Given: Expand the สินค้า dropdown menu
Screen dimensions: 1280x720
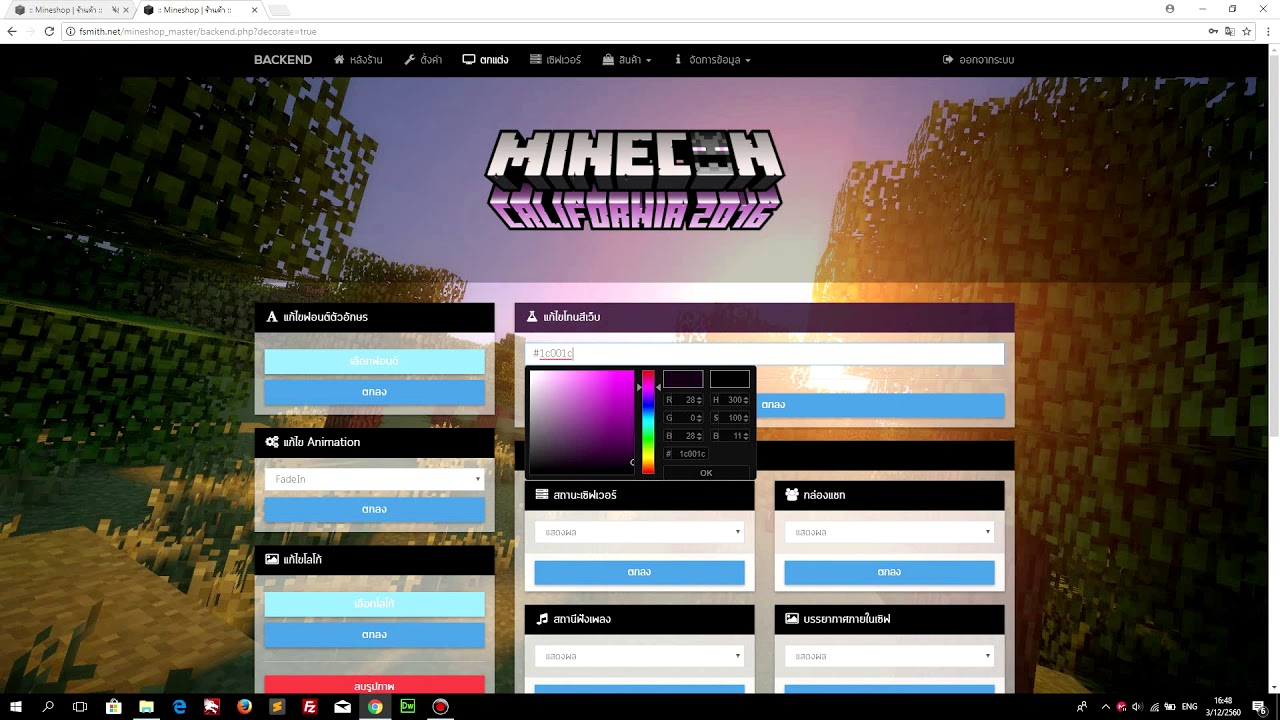Looking at the screenshot, I should click(627, 60).
